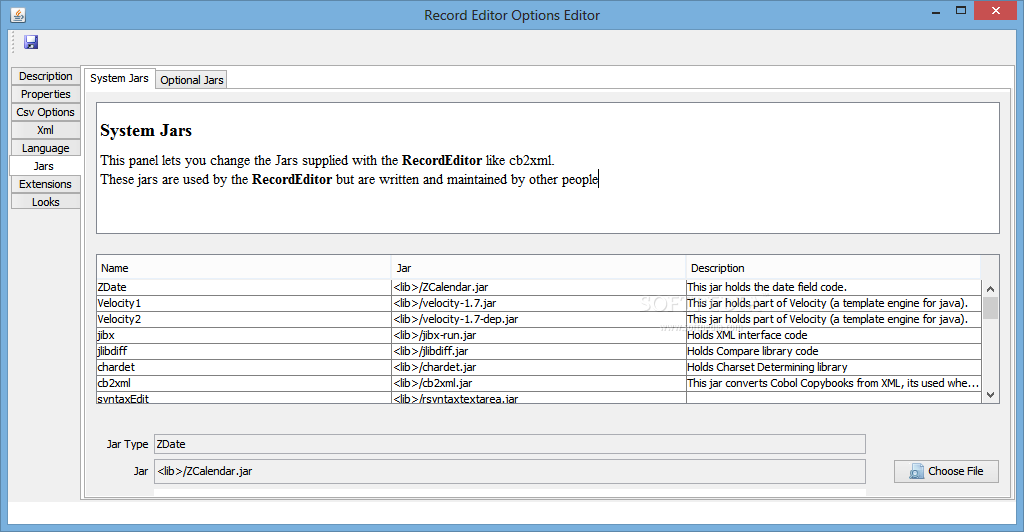Click the Description column header

click(833, 268)
